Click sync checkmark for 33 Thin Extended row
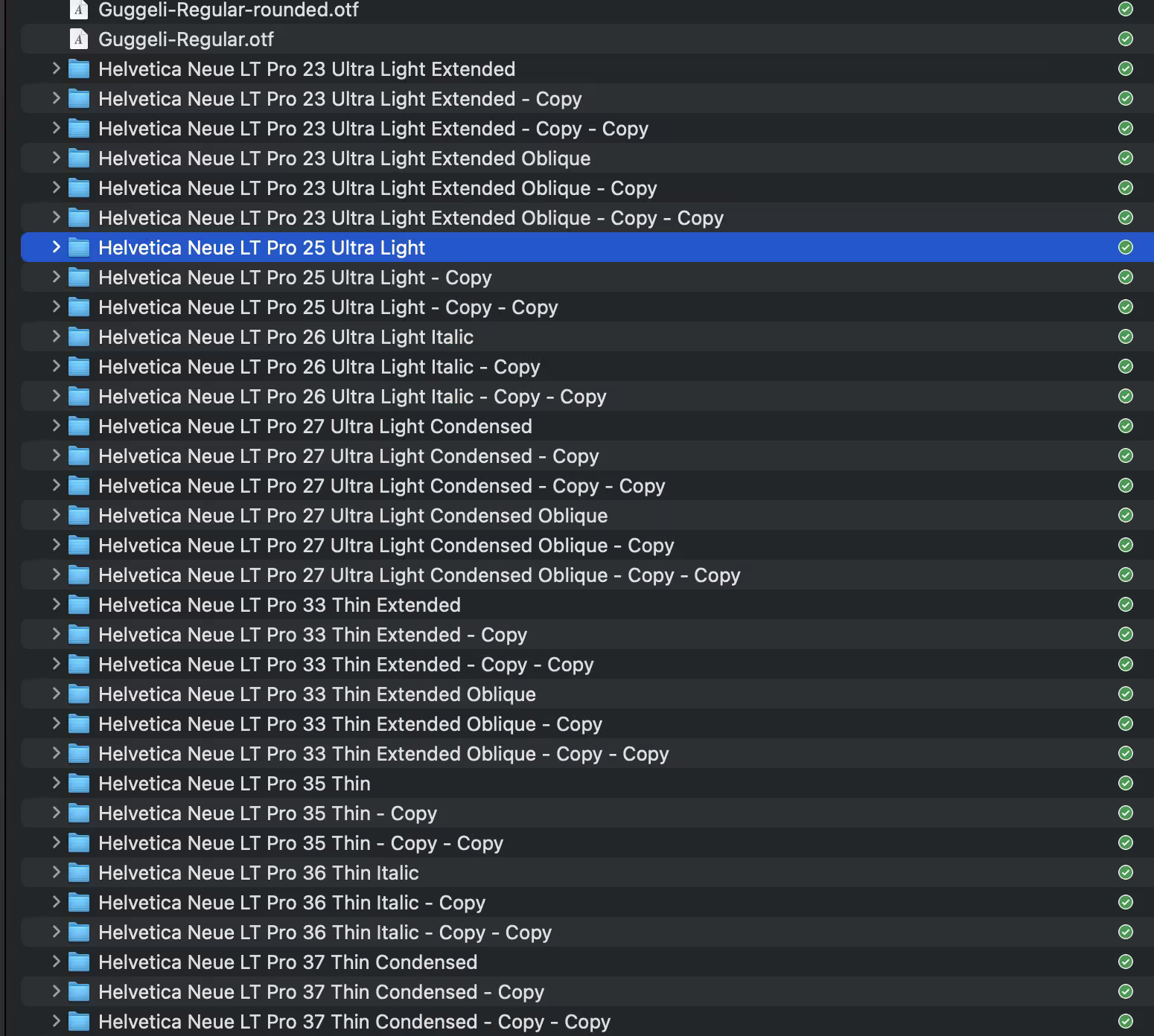 pos(1126,604)
